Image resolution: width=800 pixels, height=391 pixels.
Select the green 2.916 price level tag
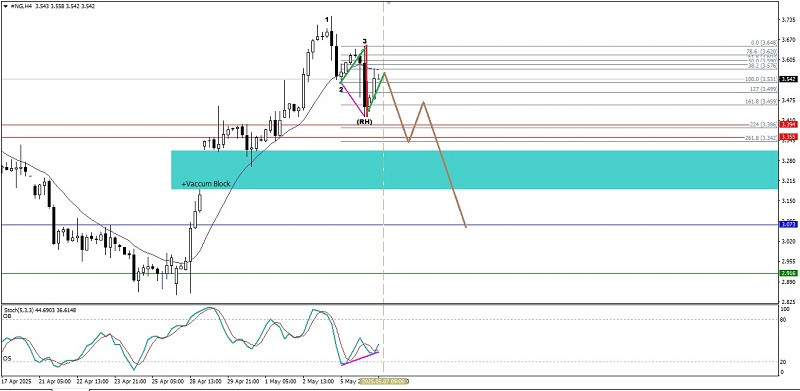(x=788, y=273)
